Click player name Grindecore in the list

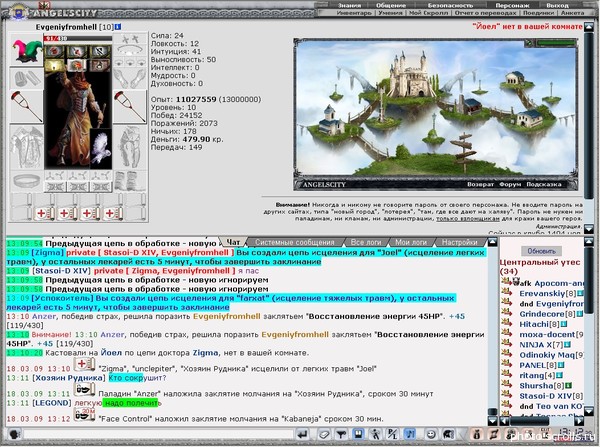click(x=542, y=314)
